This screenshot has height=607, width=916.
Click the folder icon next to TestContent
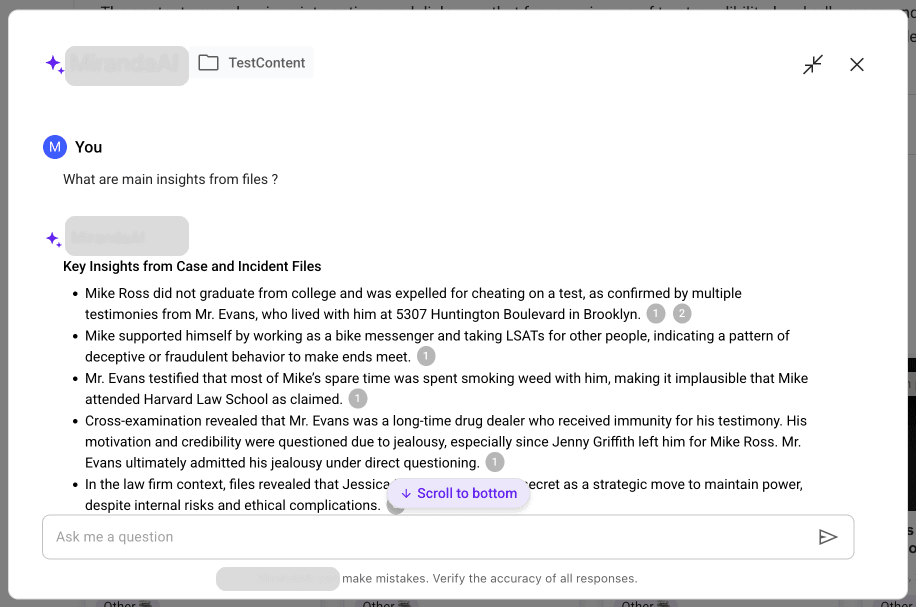pyautogui.click(x=207, y=61)
